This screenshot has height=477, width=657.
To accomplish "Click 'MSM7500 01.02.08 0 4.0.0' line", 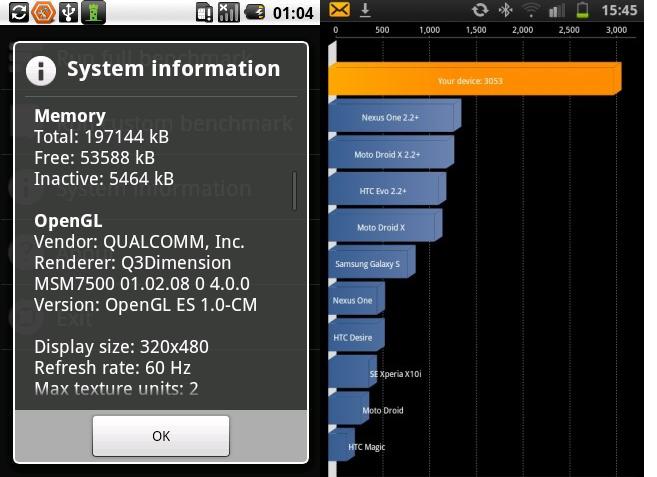I will point(142,284).
